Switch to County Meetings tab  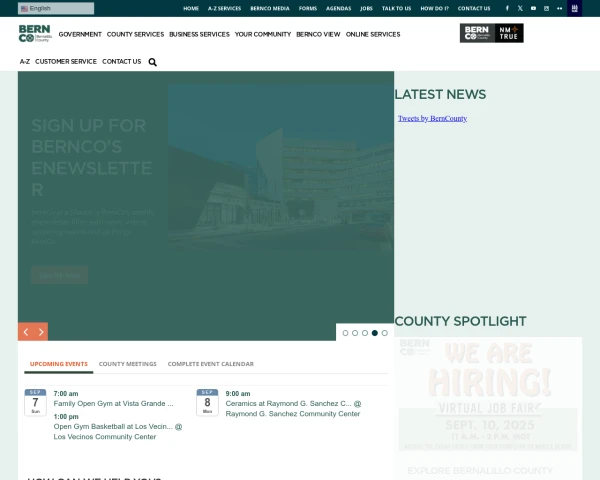pyautogui.click(x=128, y=364)
